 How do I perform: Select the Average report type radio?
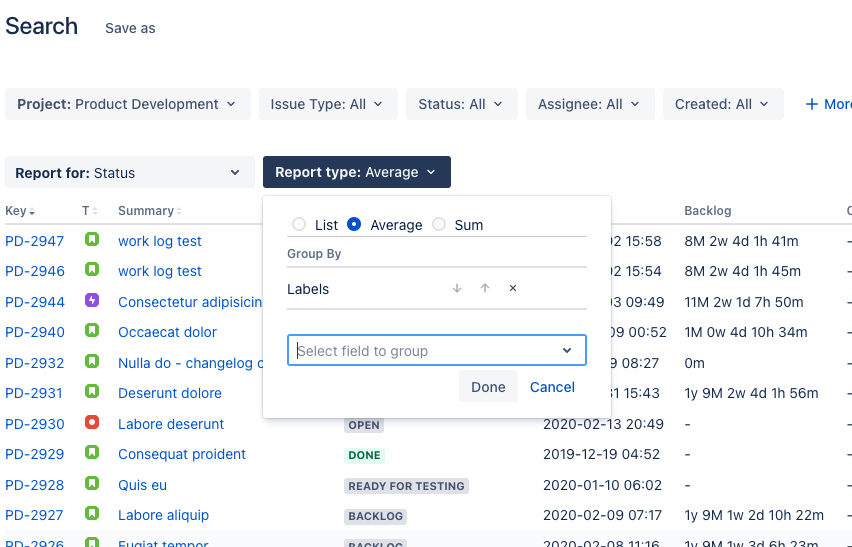click(x=354, y=224)
